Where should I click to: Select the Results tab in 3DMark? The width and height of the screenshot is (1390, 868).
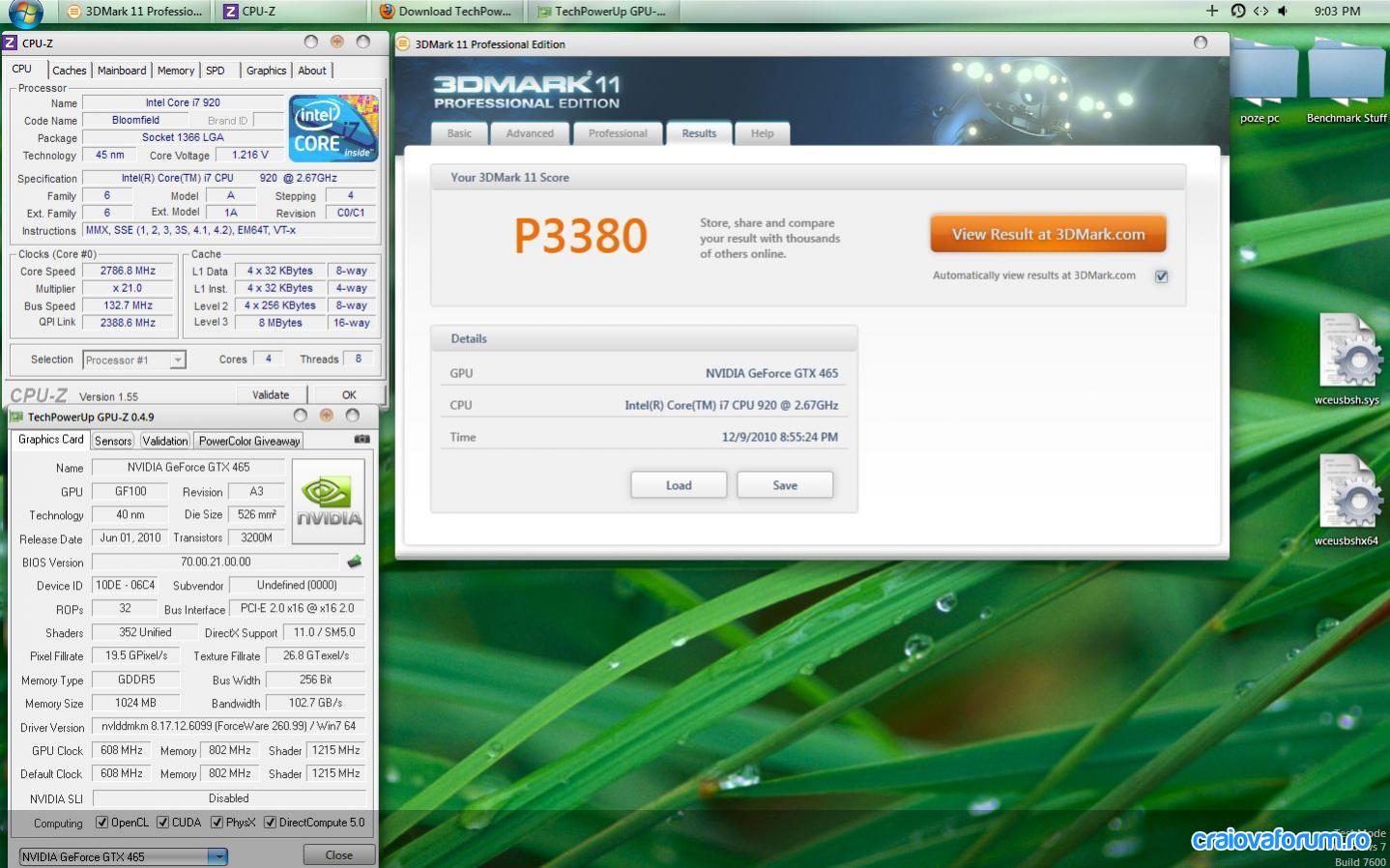(699, 133)
